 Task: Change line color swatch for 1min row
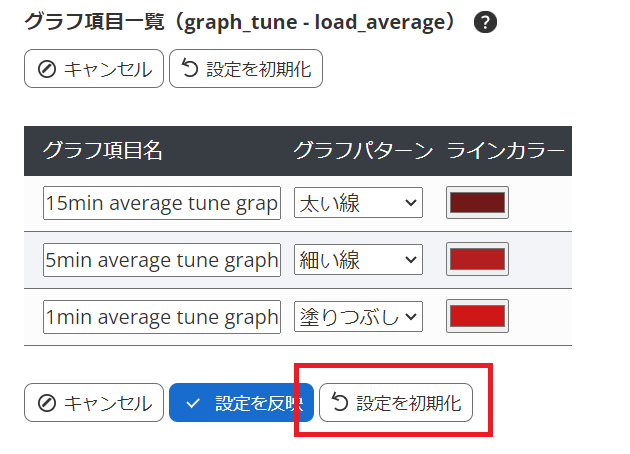(478, 317)
